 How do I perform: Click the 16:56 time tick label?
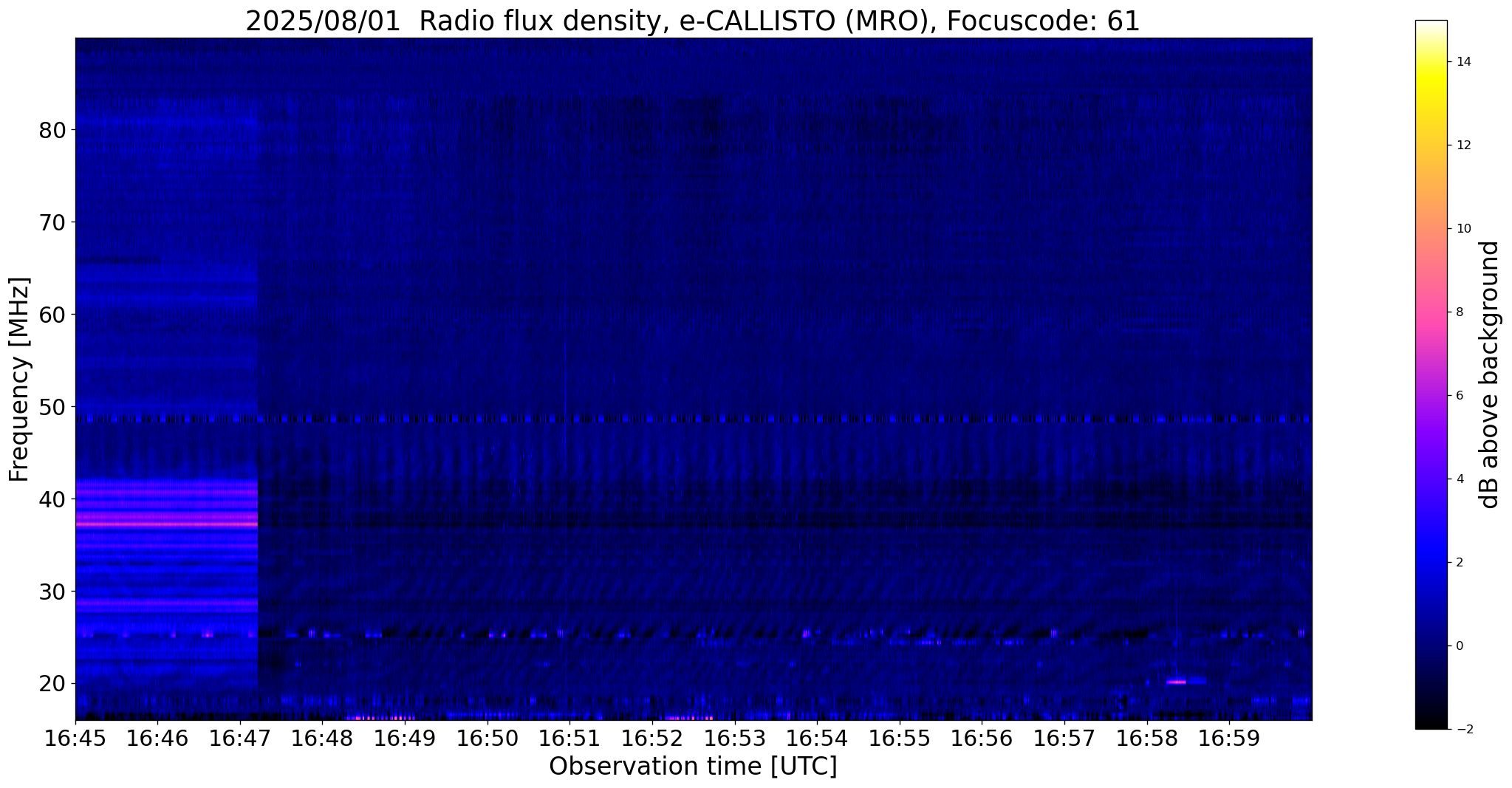point(982,739)
